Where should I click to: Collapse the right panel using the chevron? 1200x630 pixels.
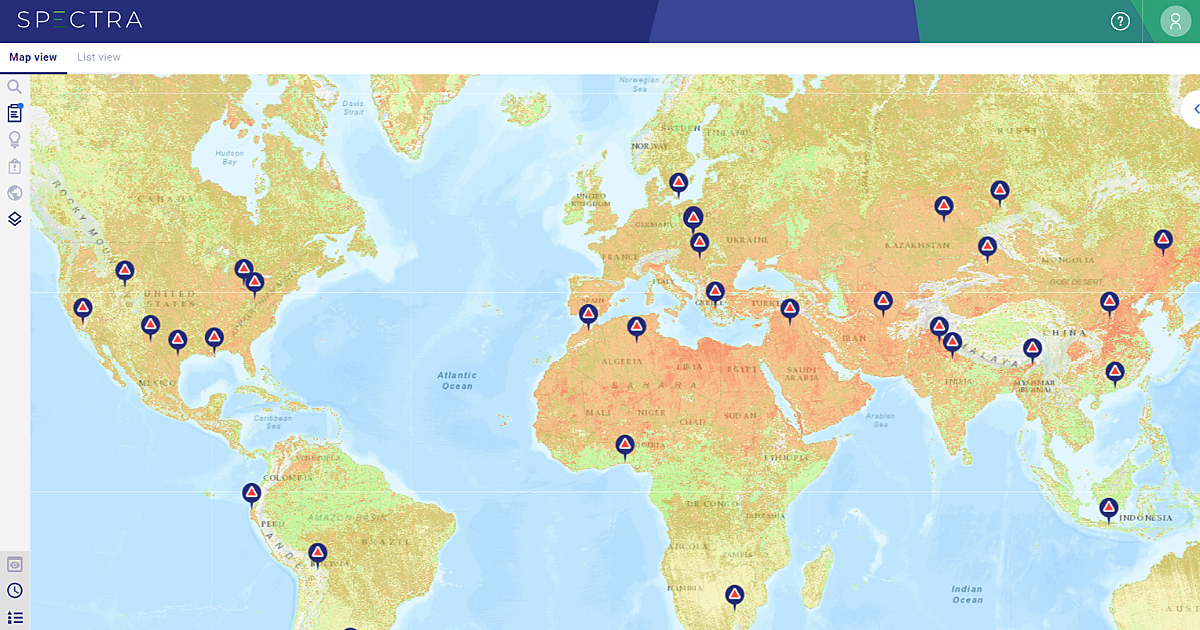point(1196,110)
